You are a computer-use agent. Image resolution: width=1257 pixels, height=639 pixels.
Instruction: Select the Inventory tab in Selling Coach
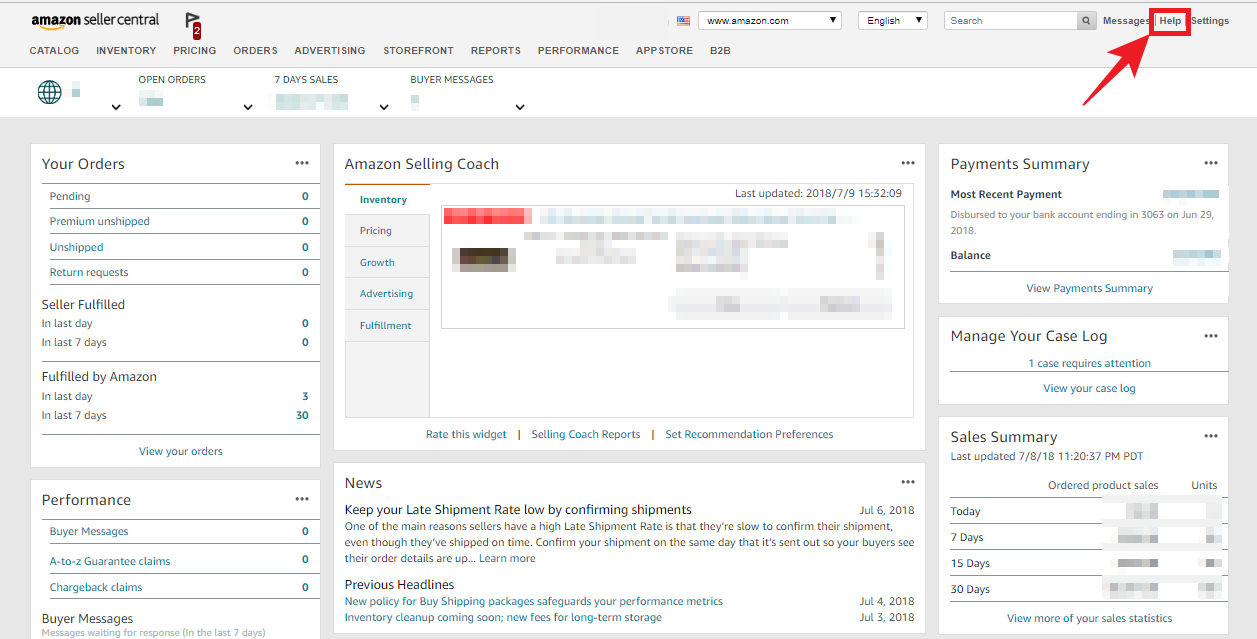tap(387, 199)
